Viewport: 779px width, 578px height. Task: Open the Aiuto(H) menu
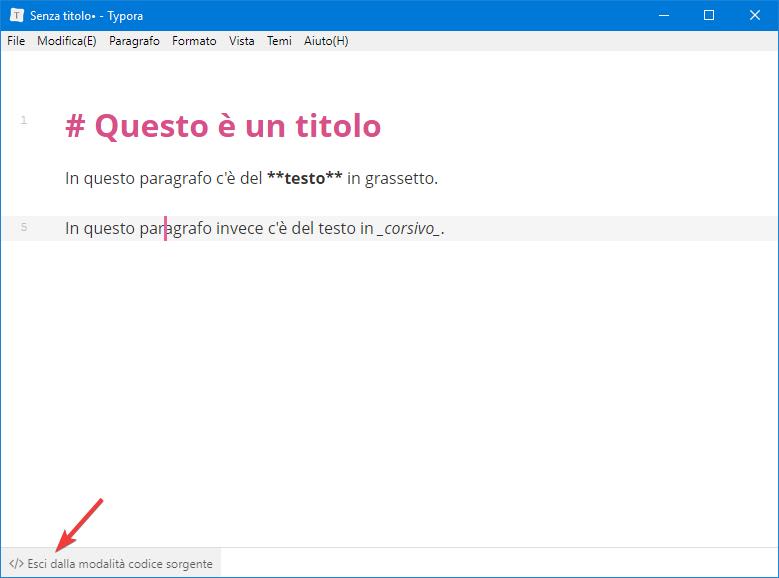[x=326, y=41]
